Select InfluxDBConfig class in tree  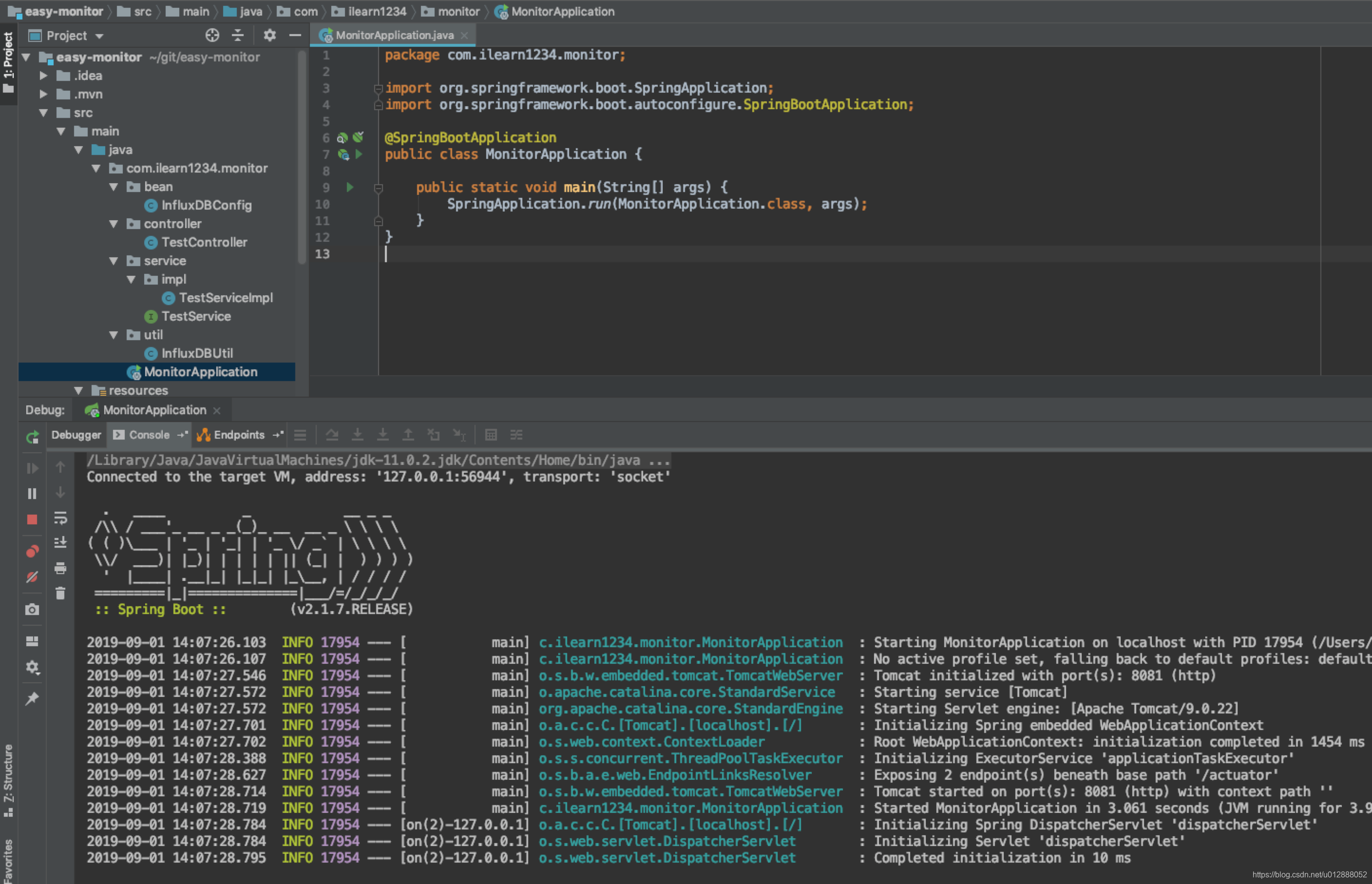[198, 205]
